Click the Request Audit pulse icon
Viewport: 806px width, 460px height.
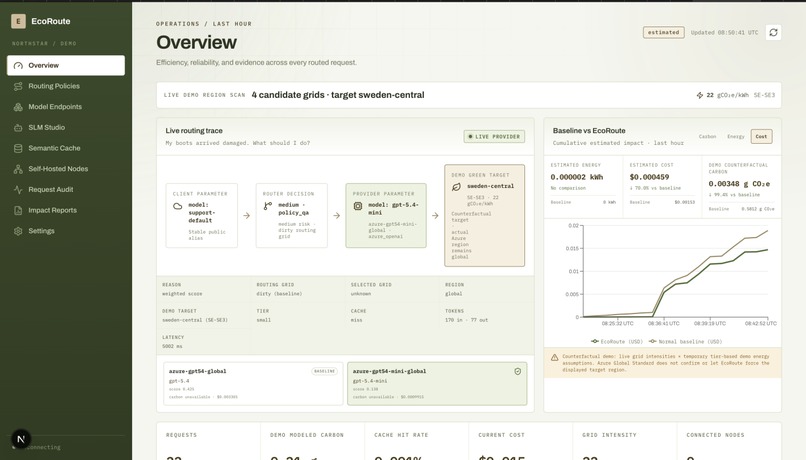click(x=18, y=189)
